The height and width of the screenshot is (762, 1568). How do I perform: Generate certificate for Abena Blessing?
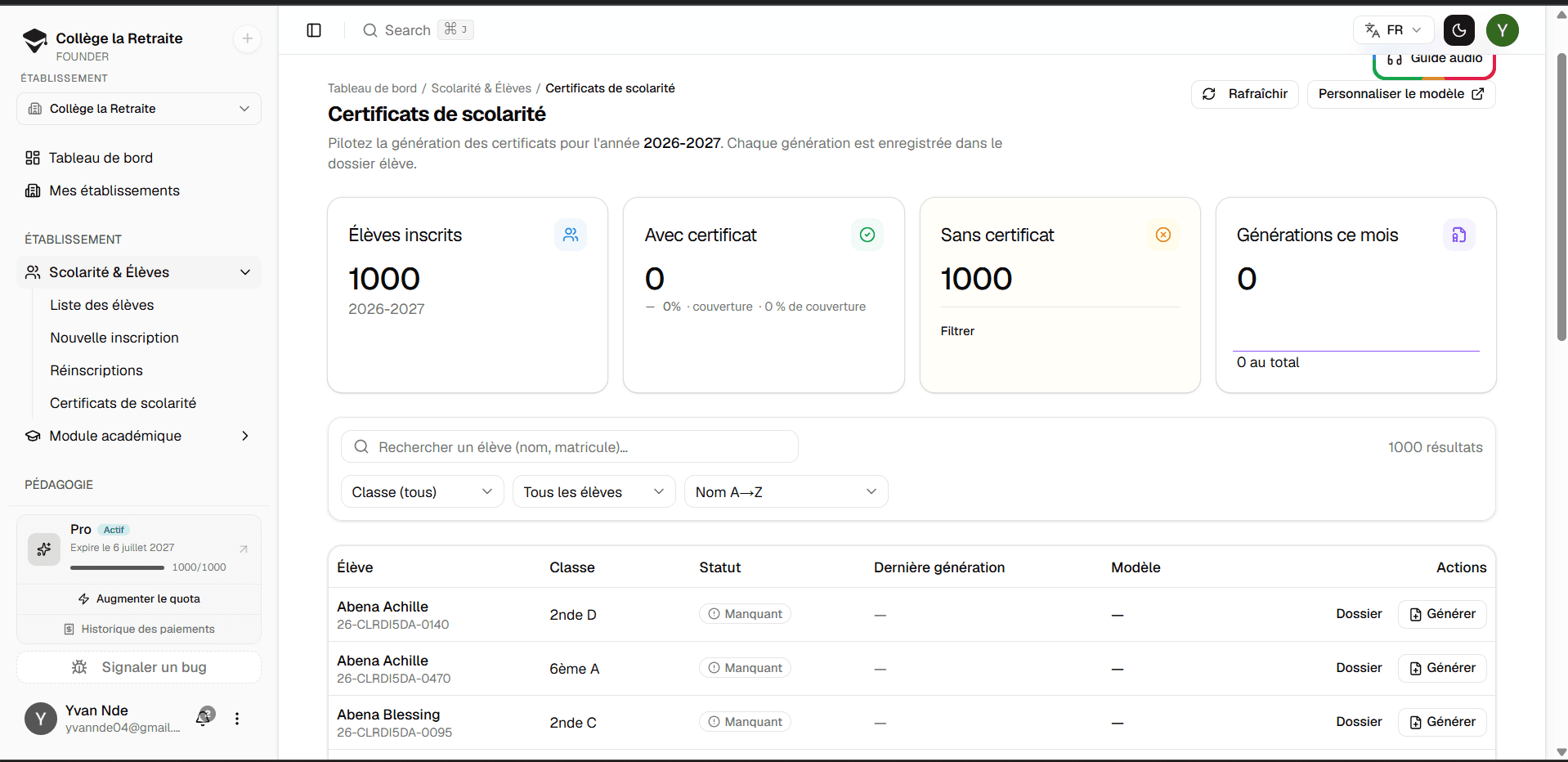[1442, 722]
